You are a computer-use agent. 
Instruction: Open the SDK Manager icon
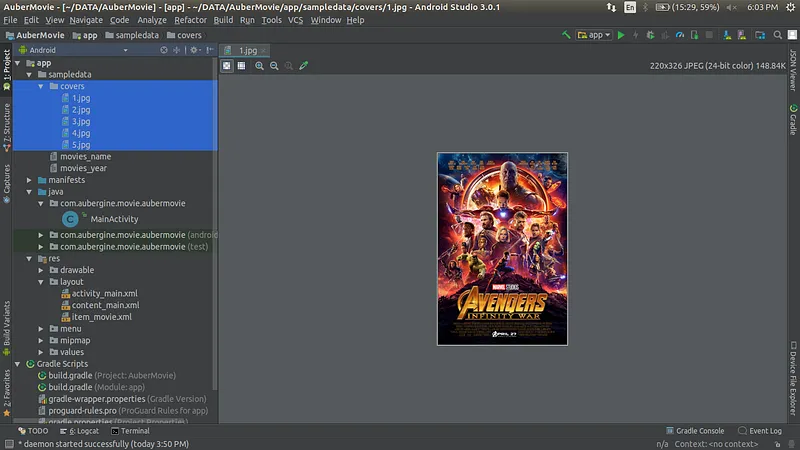coord(727,35)
